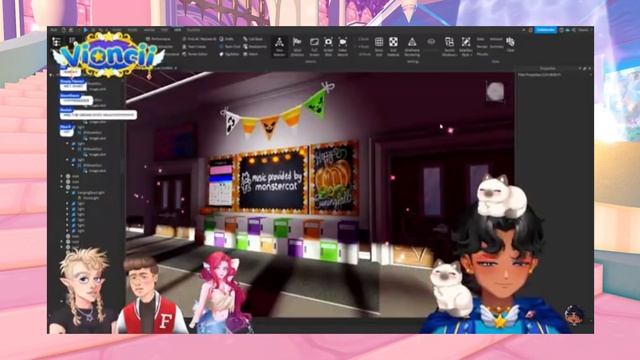Open the Call Stack window

click(253, 39)
